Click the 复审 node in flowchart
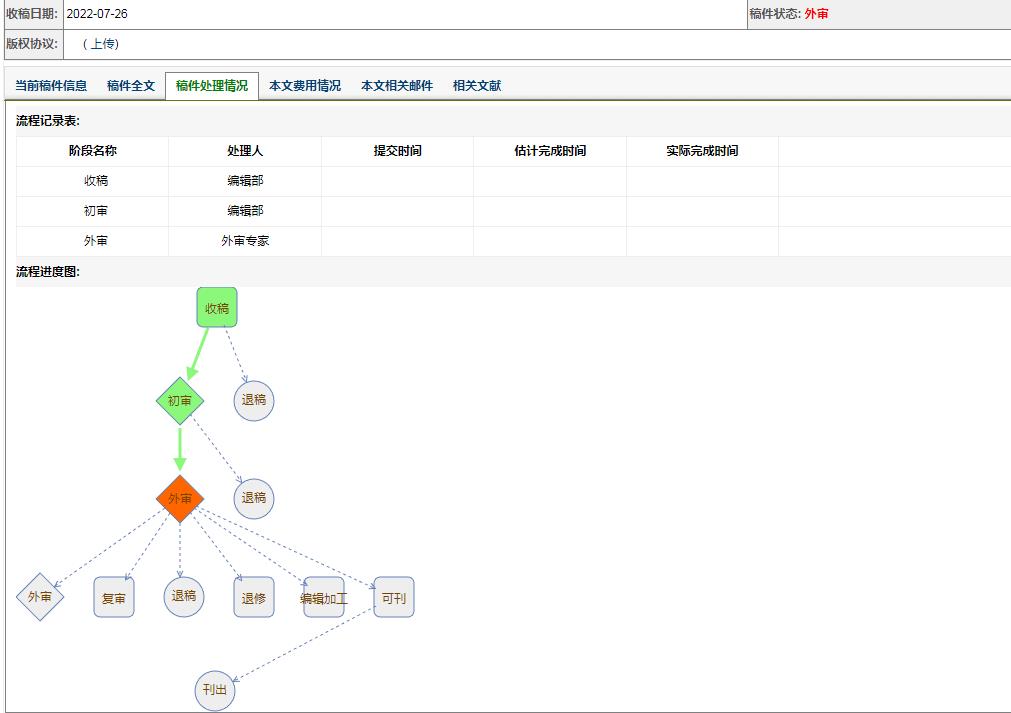 [114, 598]
